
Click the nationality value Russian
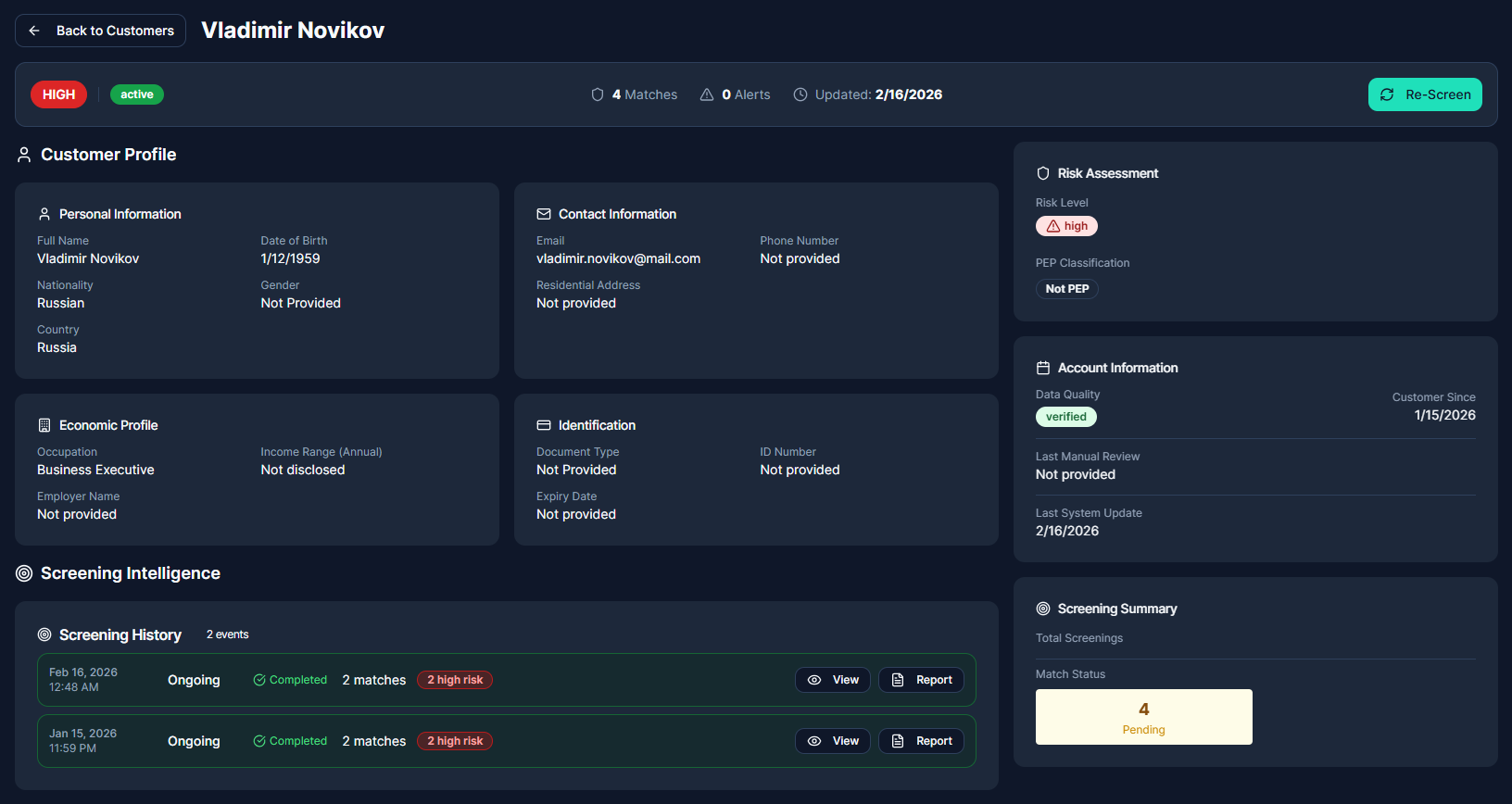[60, 303]
